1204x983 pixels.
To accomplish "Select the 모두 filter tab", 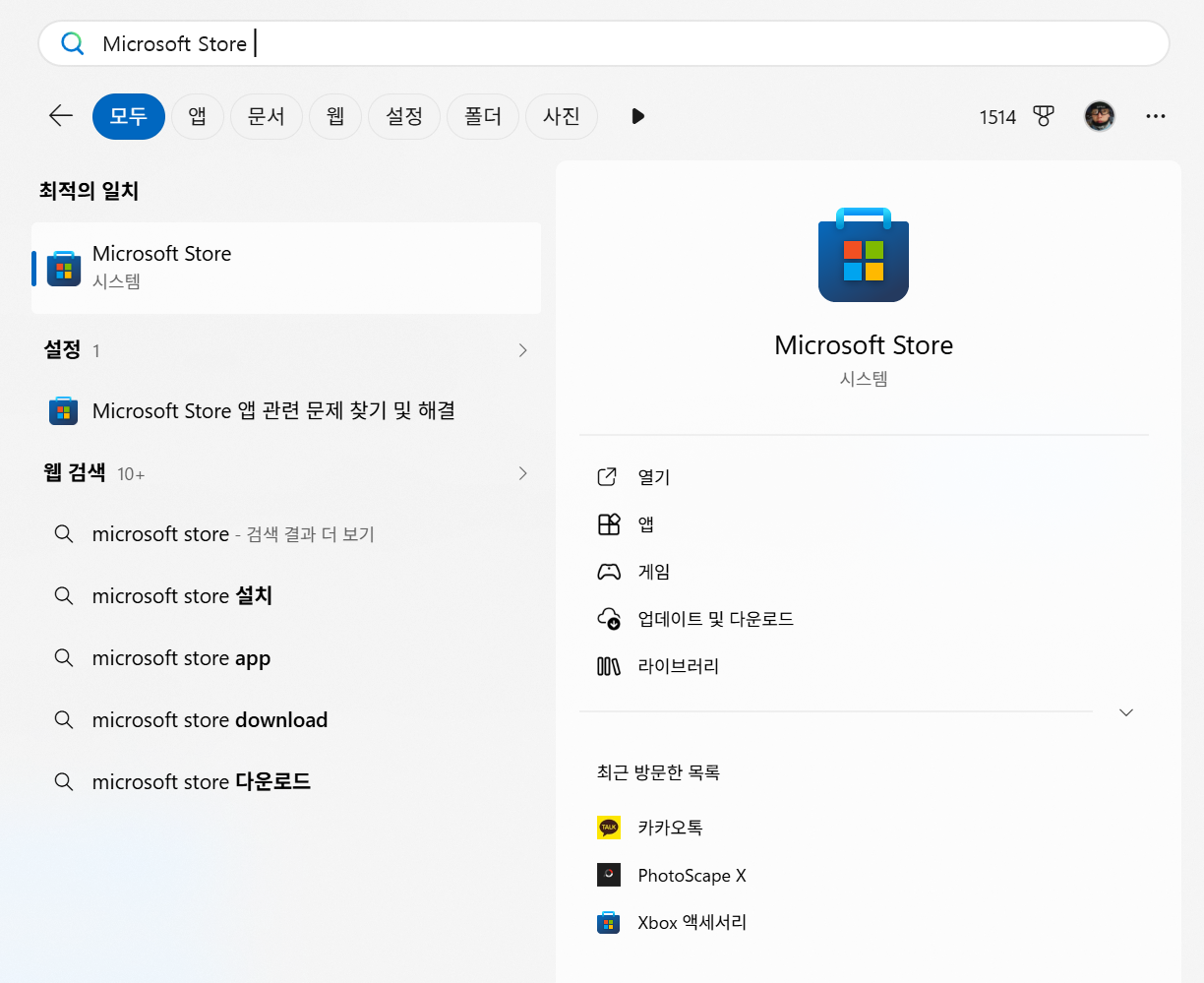I will [x=129, y=116].
